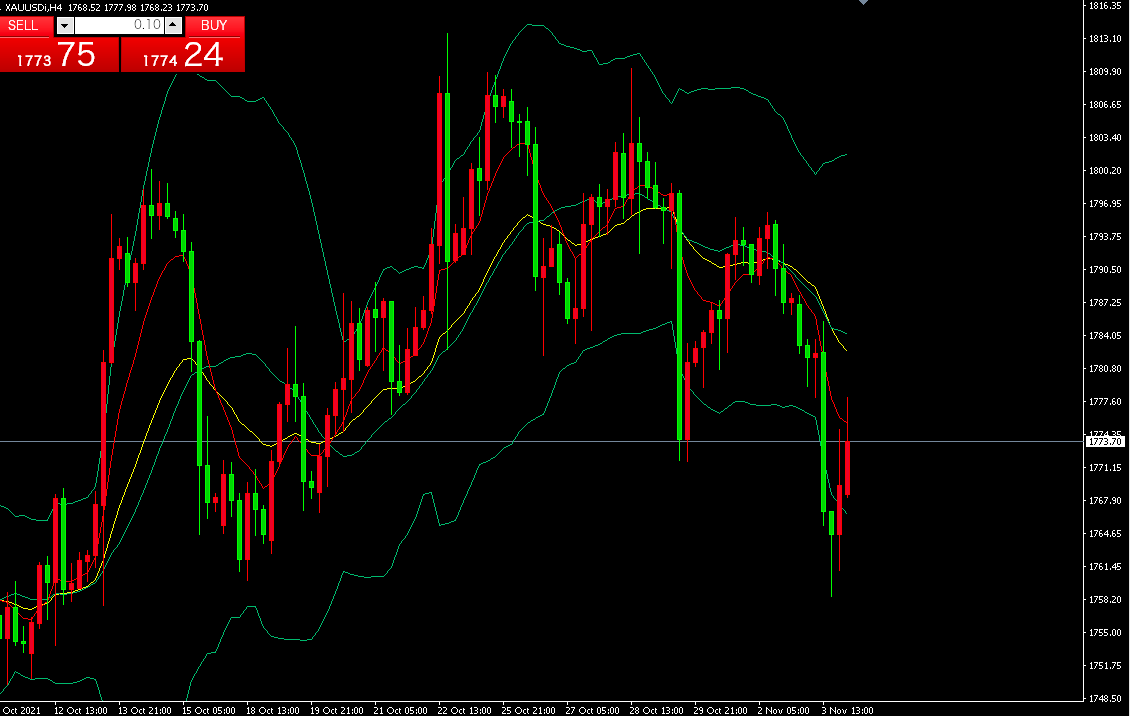1130x716 pixels.
Task: Click the current price tag 1773.70 on axis
Action: pyautogui.click(x=1105, y=442)
